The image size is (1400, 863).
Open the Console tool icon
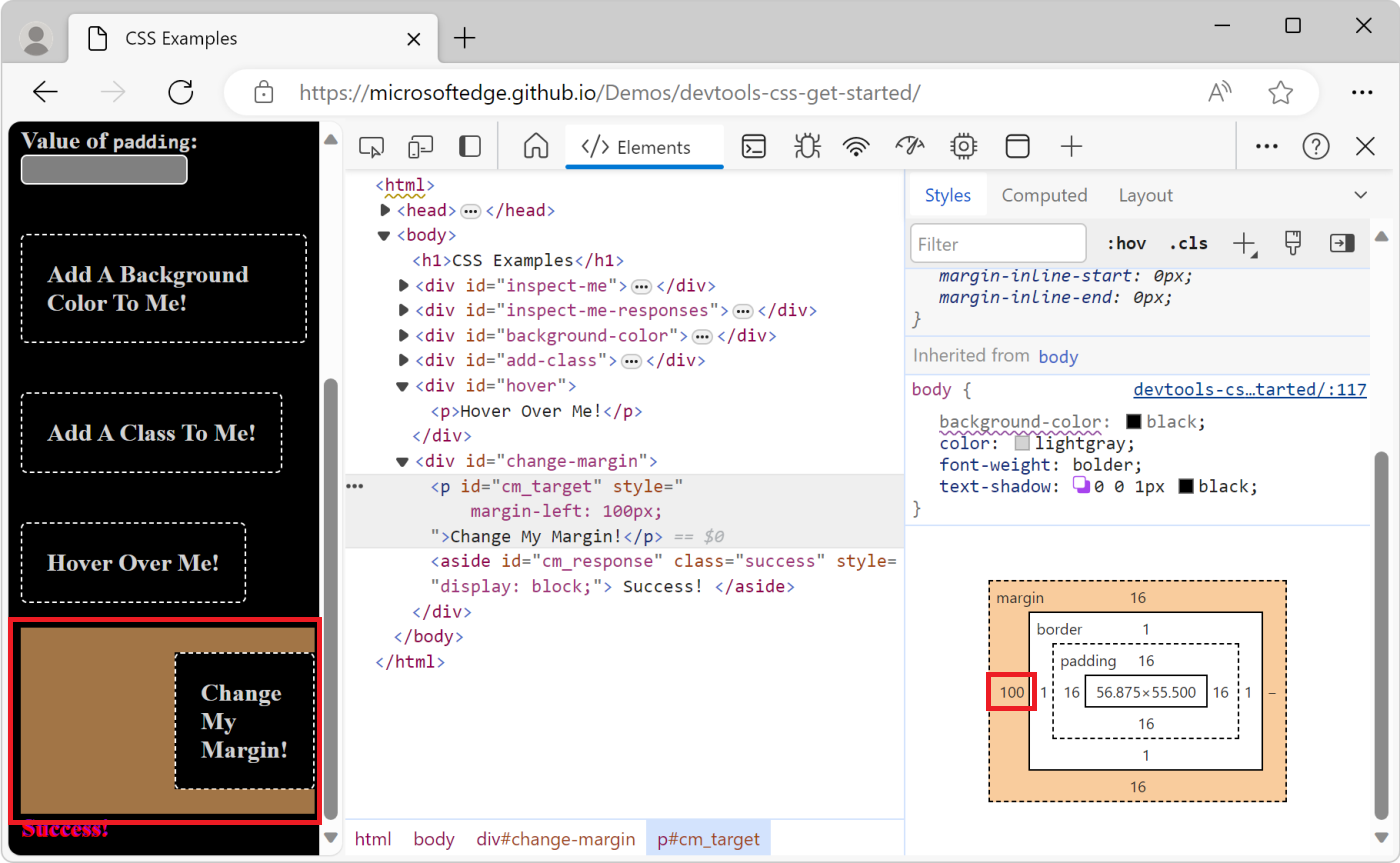click(754, 147)
